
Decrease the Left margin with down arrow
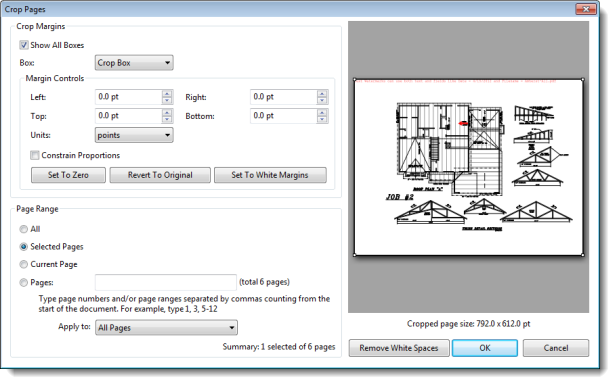pyautogui.click(x=167, y=100)
